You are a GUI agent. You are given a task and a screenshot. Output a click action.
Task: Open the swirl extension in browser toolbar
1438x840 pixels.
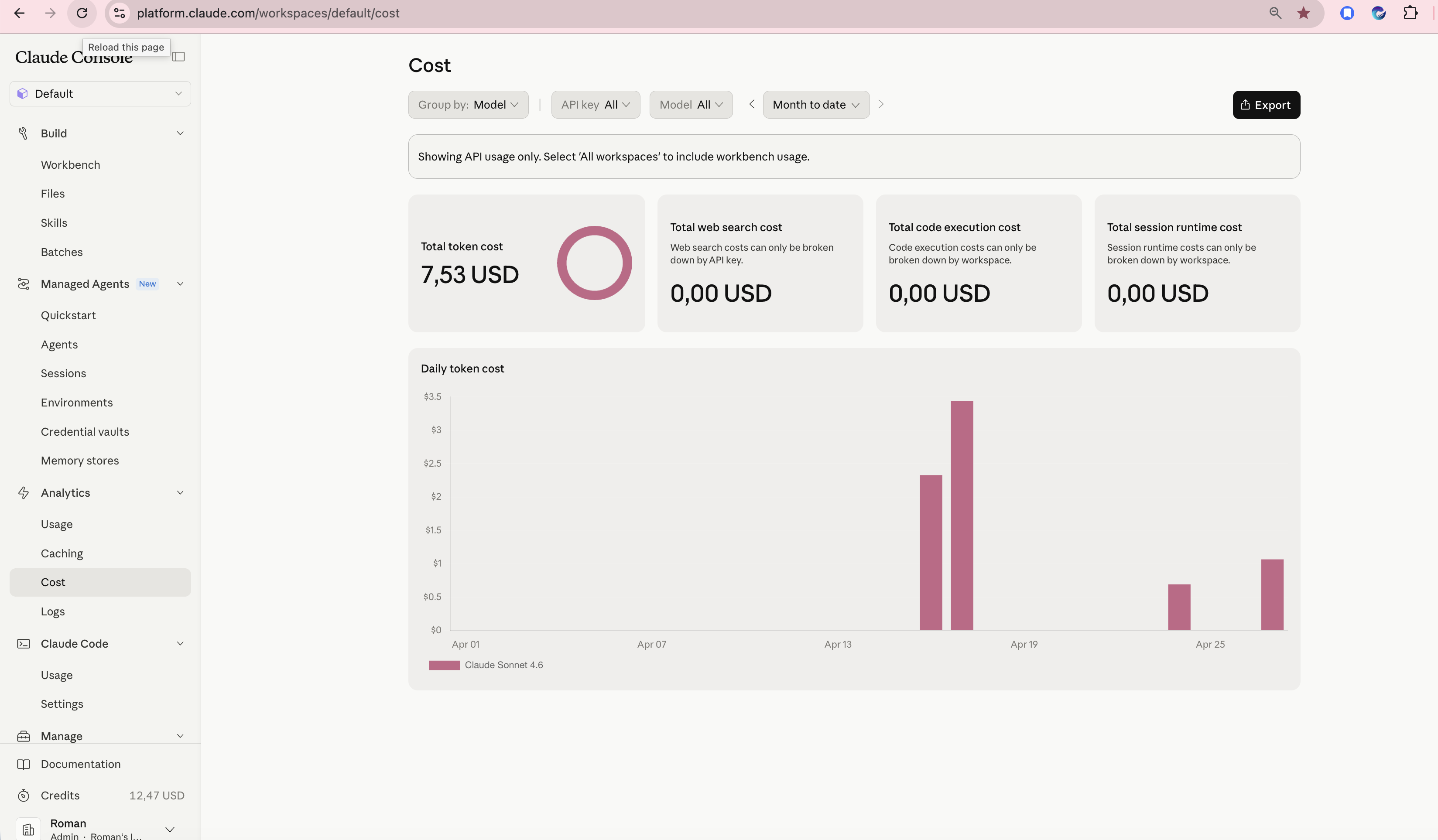[x=1379, y=13]
